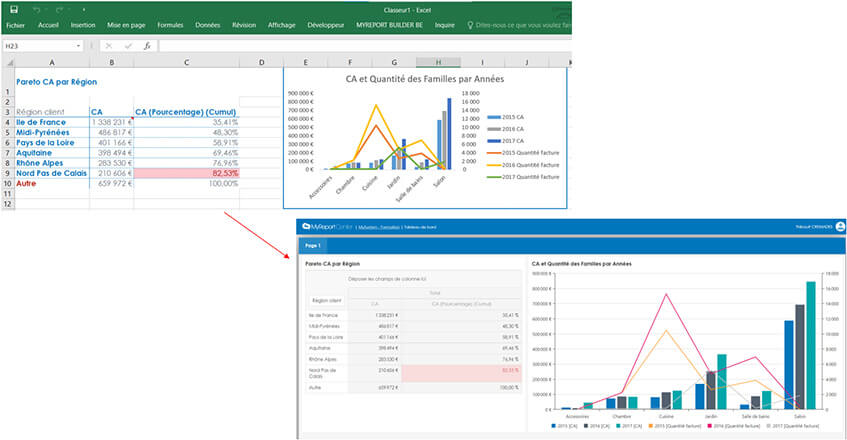The width and height of the screenshot is (847, 440).
Task: Click inside the Excel formula bar
Action: point(365,46)
